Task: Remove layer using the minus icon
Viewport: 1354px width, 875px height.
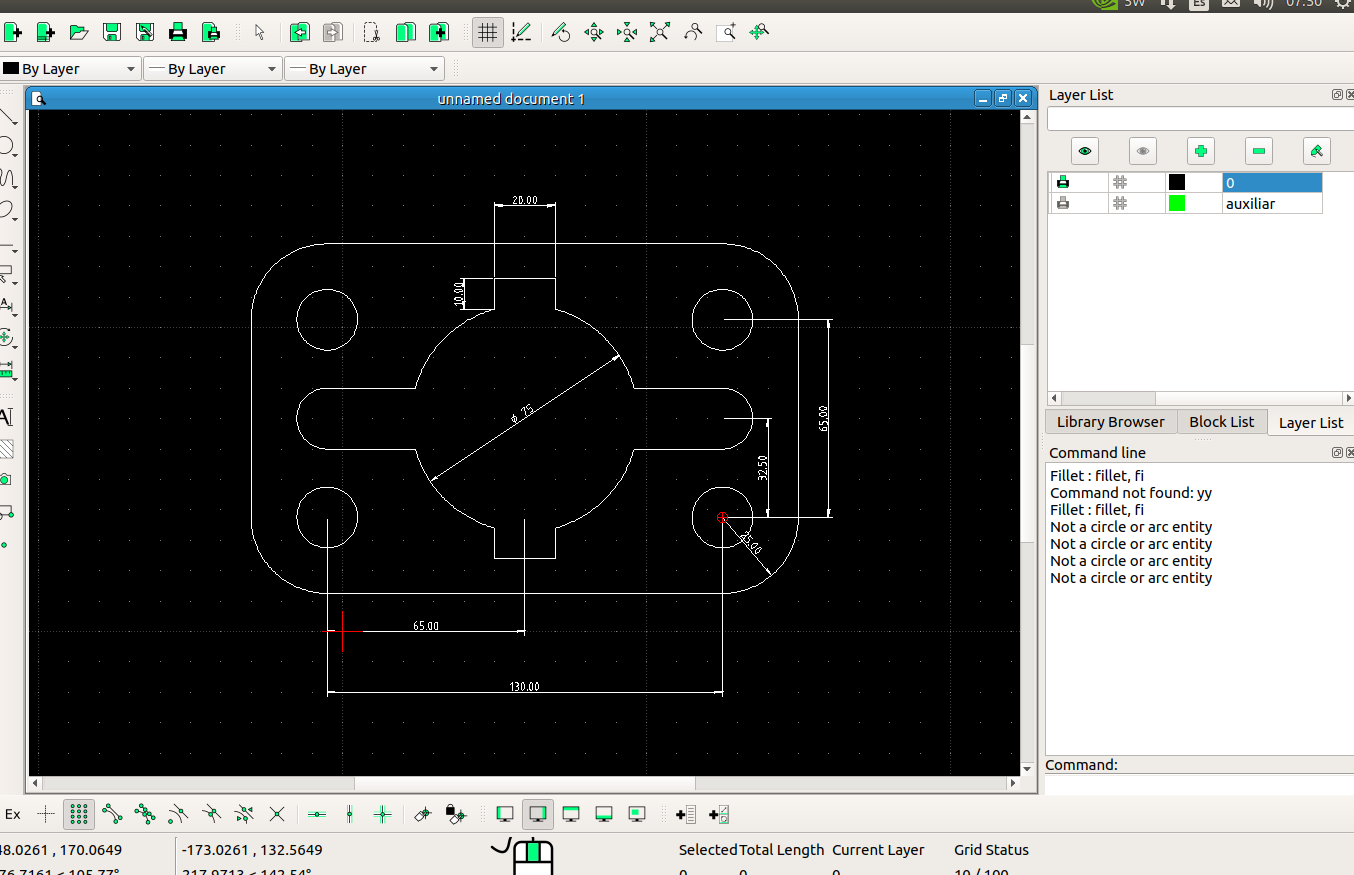Action: 1258,151
